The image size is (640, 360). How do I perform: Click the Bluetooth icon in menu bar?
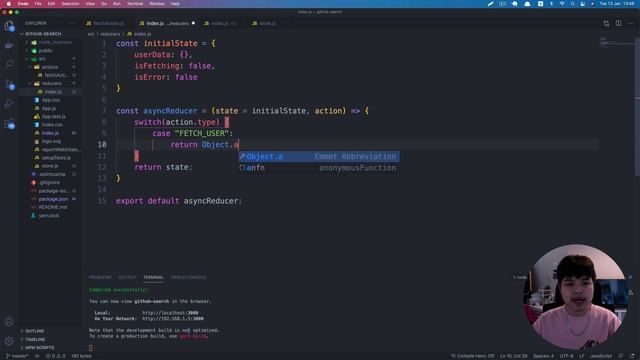click(x=551, y=4)
